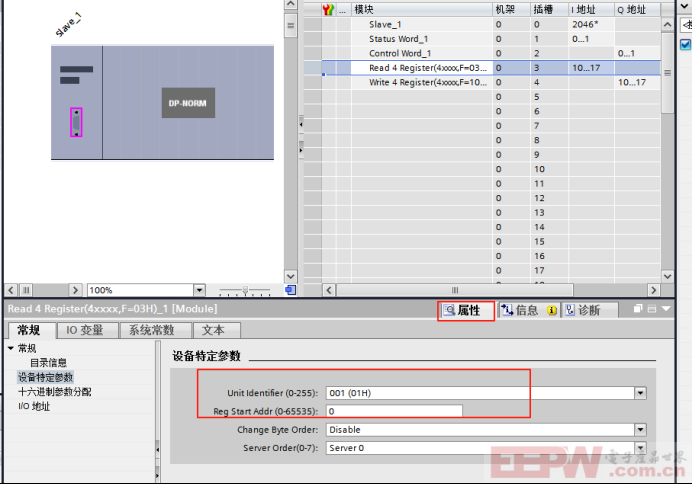Image resolution: width=692 pixels, height=484 pixels.
Task: Adjust the zoom slider handle
Action: coord(245,290)
